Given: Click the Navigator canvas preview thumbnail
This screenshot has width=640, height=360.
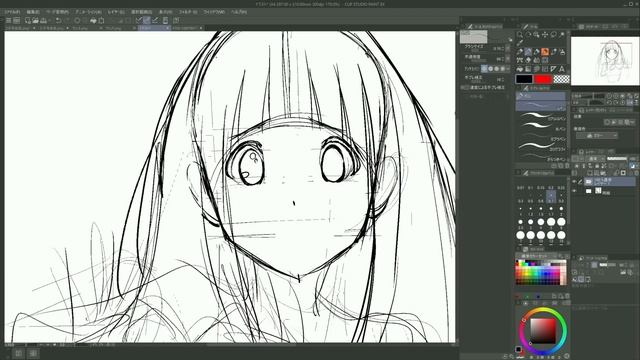Looking at the screenshot, I should pos(605,61).
